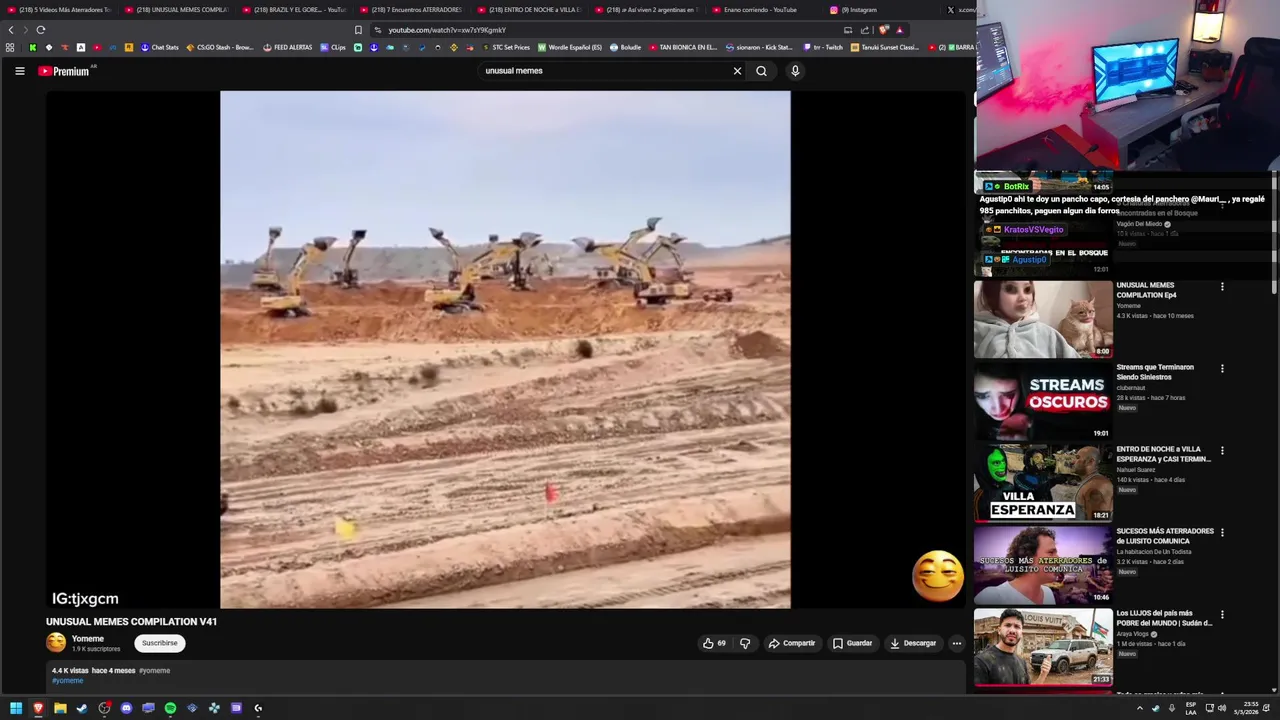Open 'UNUSUAL MEMES COMPILATION Ep4' thumbnail
This screenshot has width=1280, height=720.
coord(1043,319)
